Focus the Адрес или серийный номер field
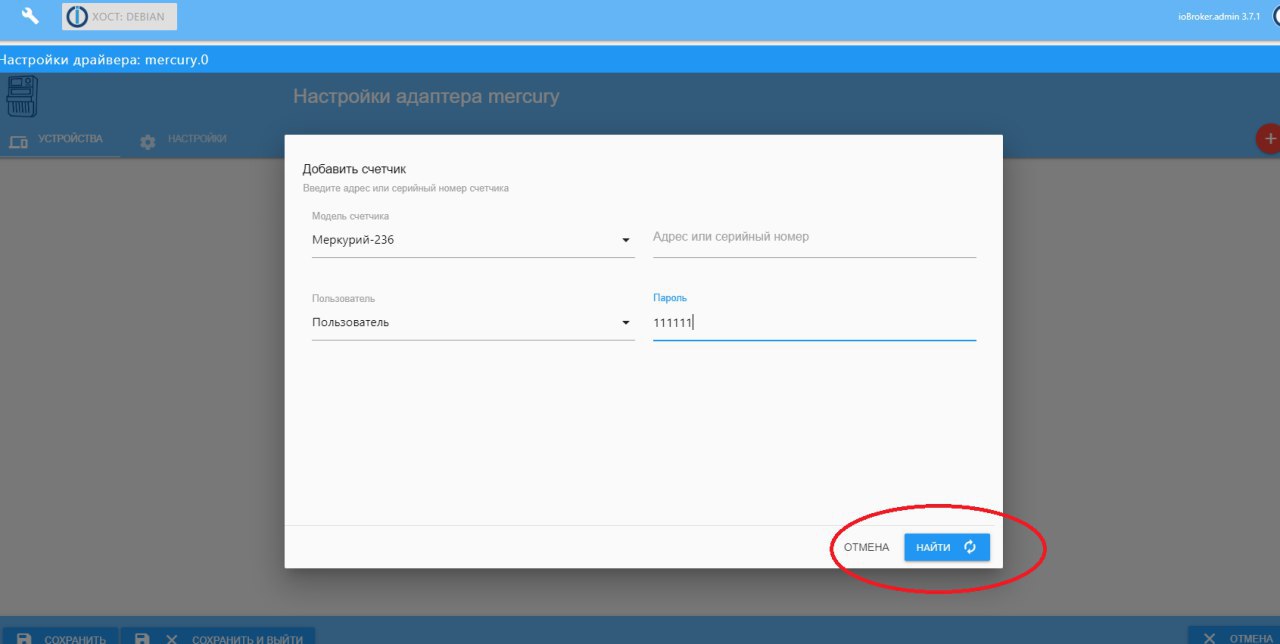This screenshot has height=644, width=1280. point(814,238)
